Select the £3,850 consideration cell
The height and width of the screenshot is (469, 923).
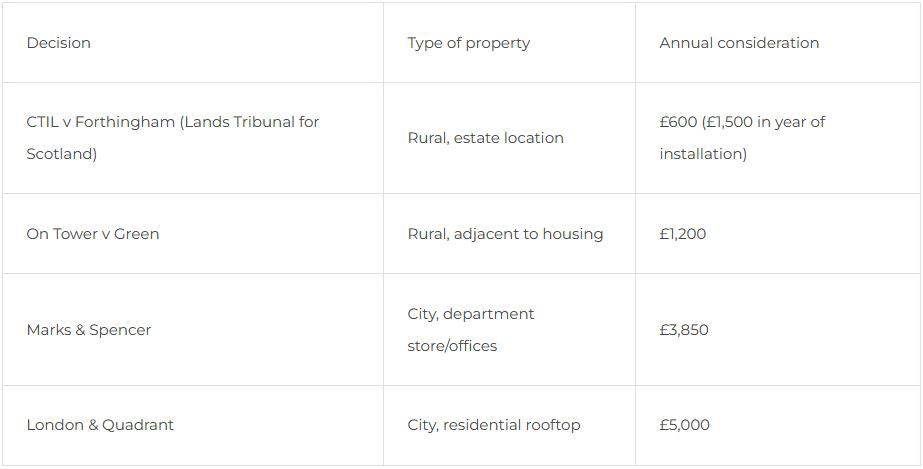(684, 330)
